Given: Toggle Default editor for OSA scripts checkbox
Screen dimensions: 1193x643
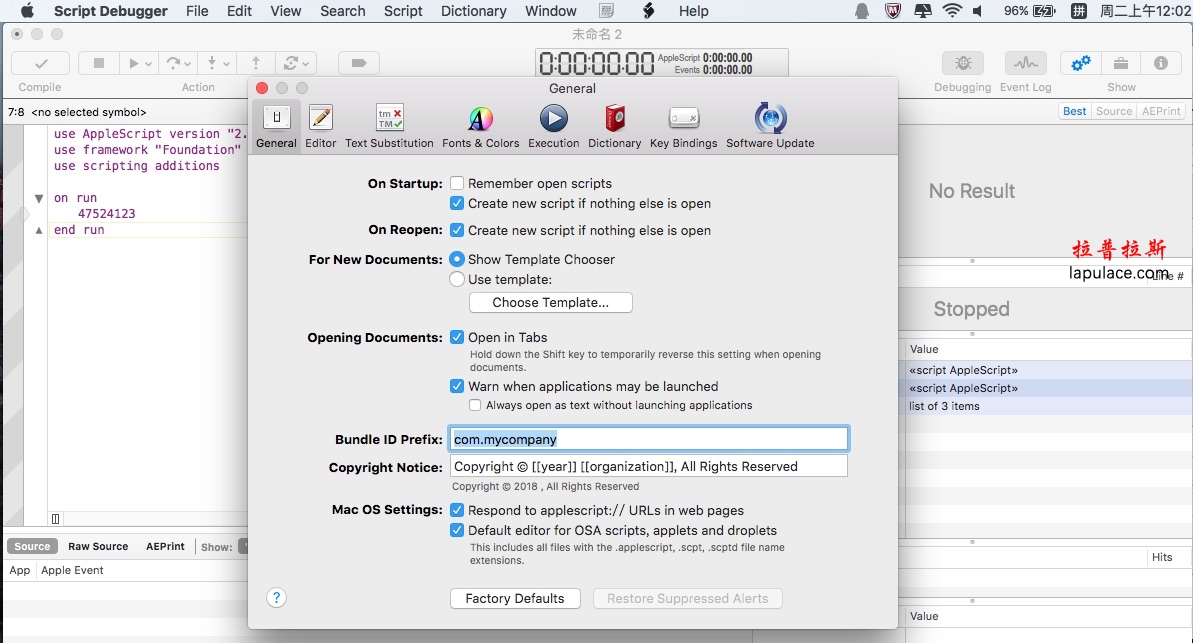Looking at the screenshot, I should (457, 530).
